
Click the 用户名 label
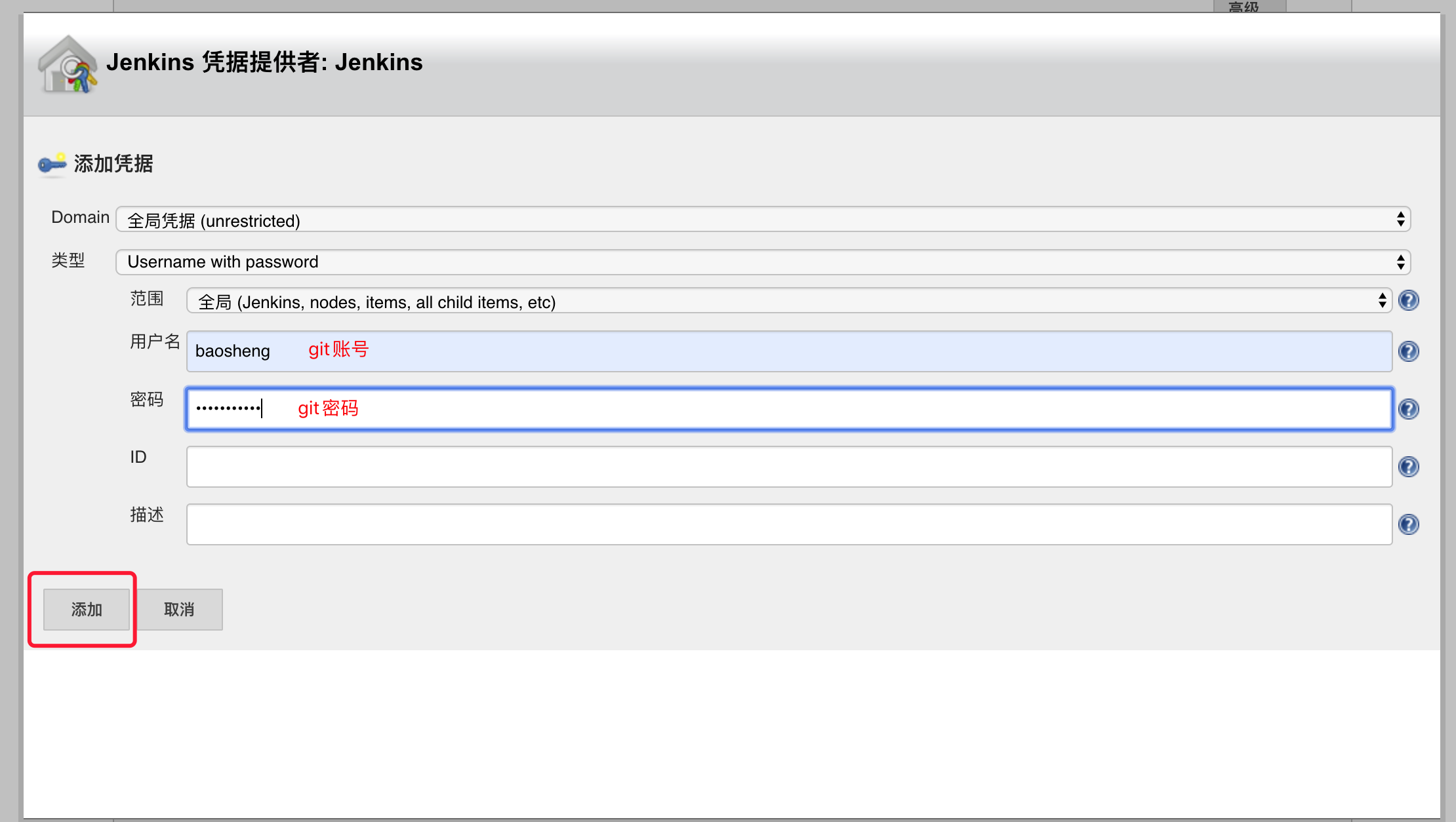point(155,342)
